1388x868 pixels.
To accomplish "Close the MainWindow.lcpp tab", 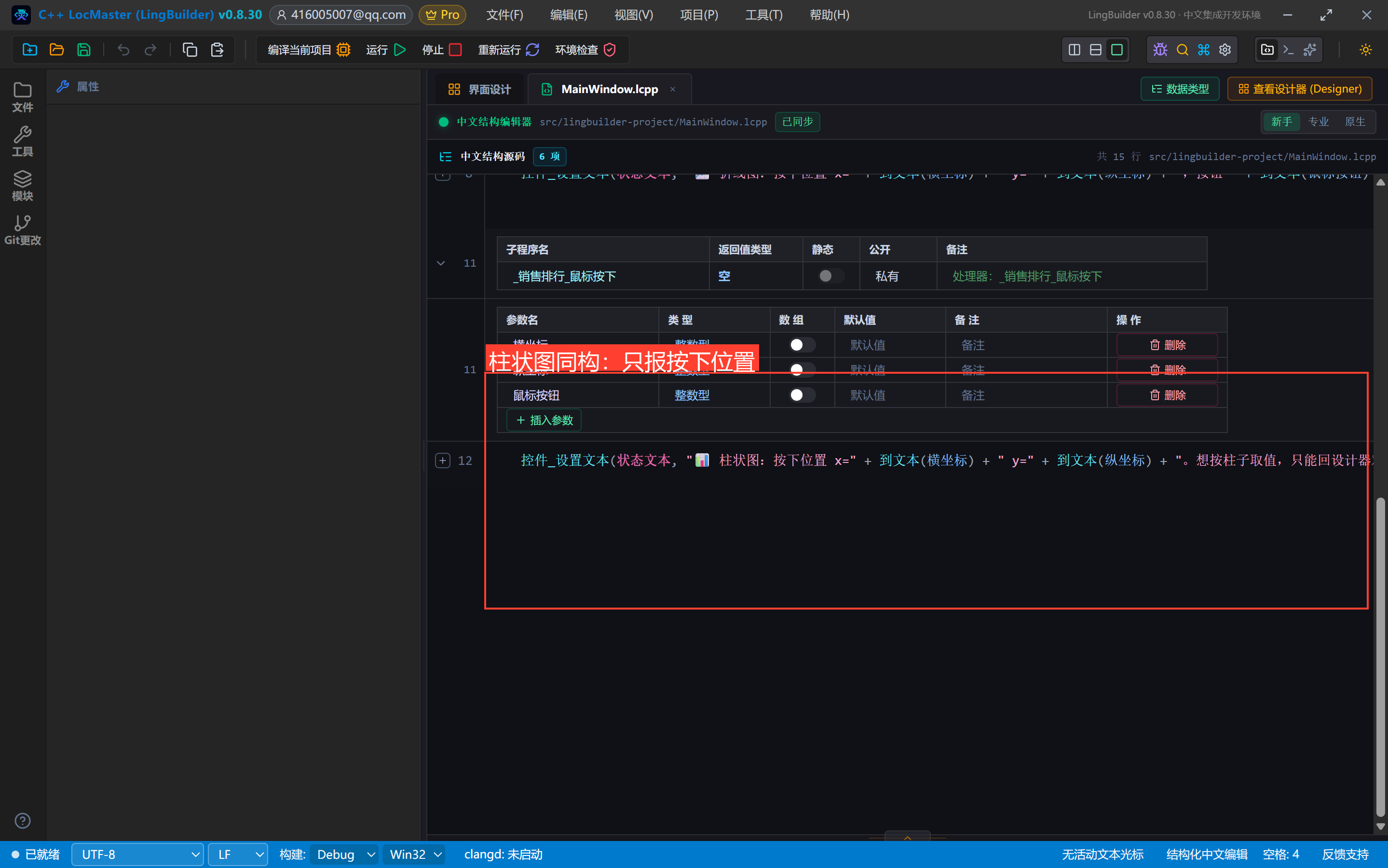I will [x=673, y=89].
